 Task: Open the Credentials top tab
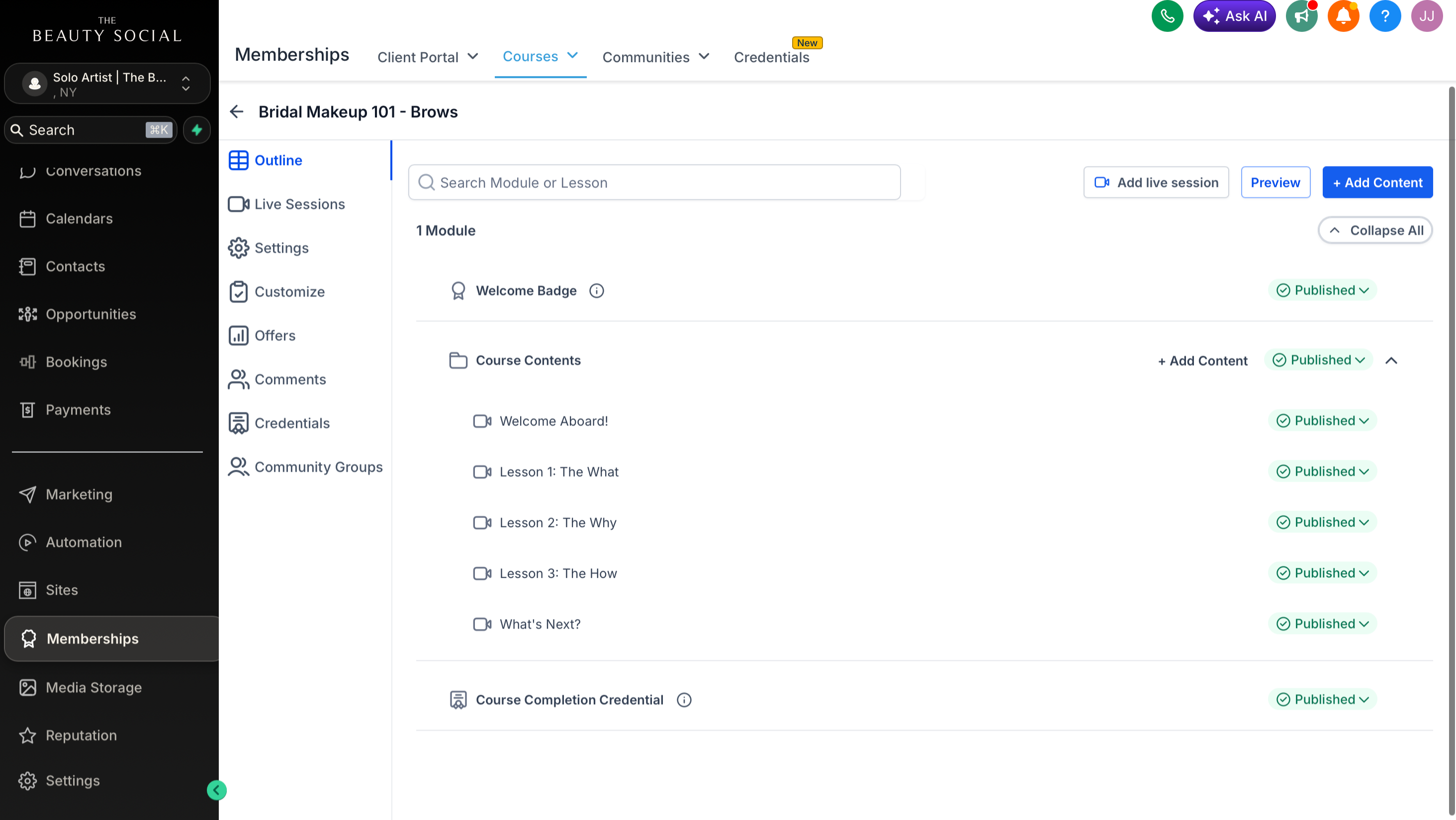point(772,57)
